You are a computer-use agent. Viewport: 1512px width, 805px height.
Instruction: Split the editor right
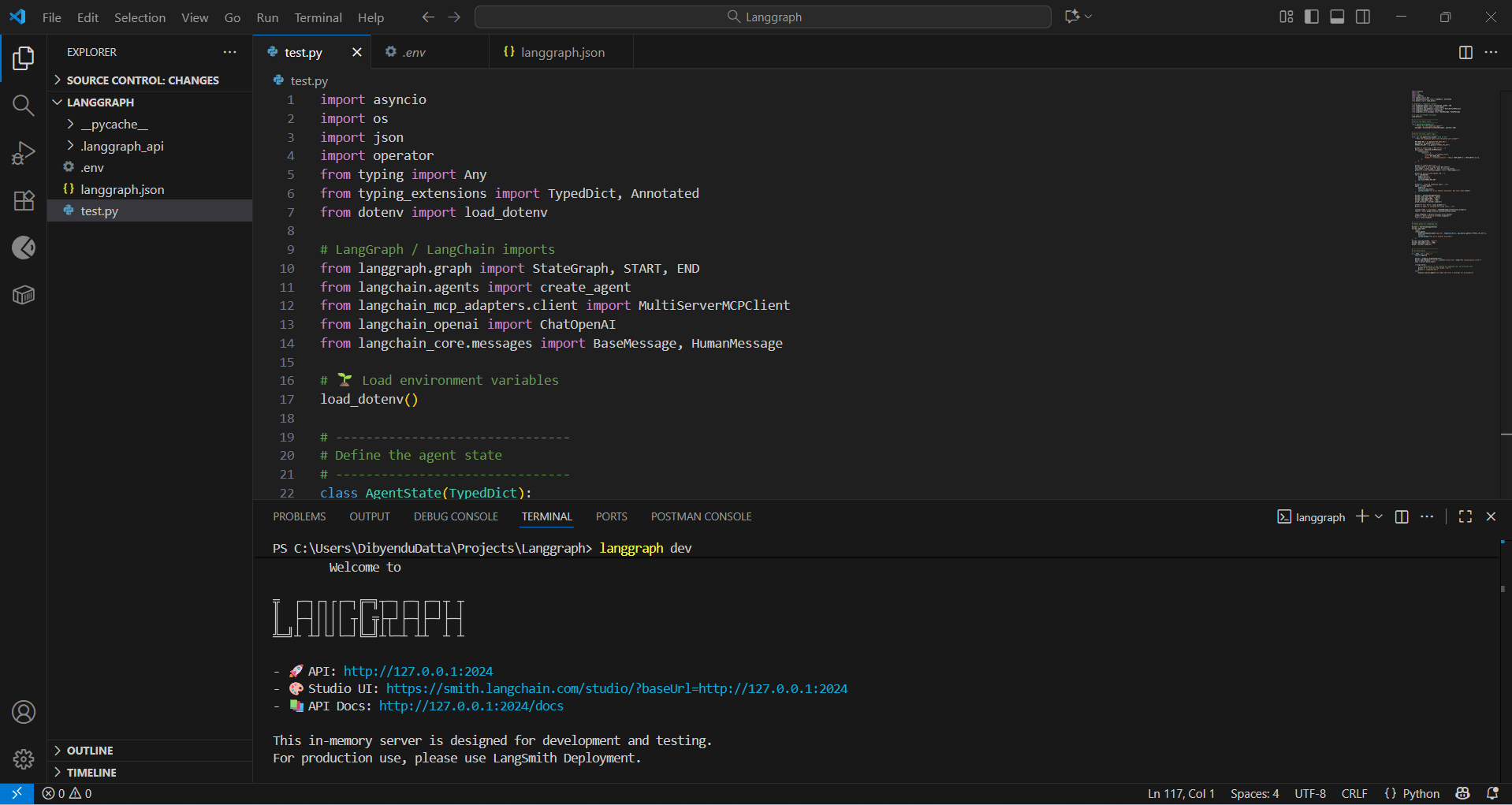click(1465, 52)
